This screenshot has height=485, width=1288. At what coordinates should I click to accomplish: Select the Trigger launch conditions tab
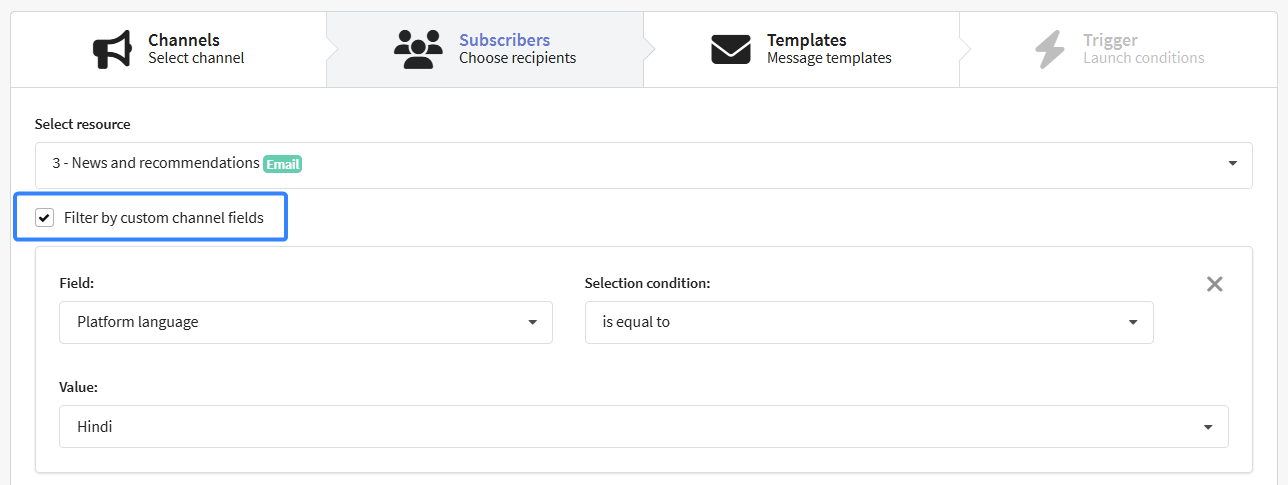(1118, 49)
